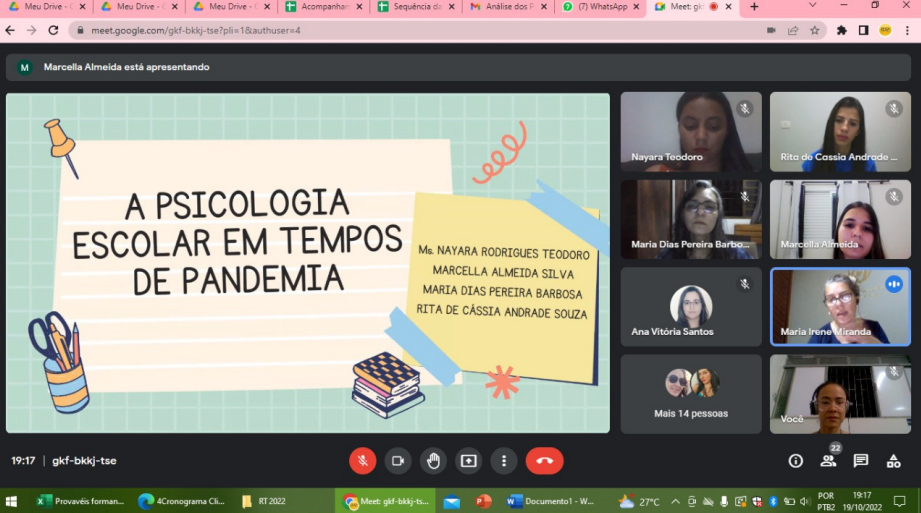Raise hand in the meeting
Viewport: 921px width, 513px height.
[x=433, y=461]
